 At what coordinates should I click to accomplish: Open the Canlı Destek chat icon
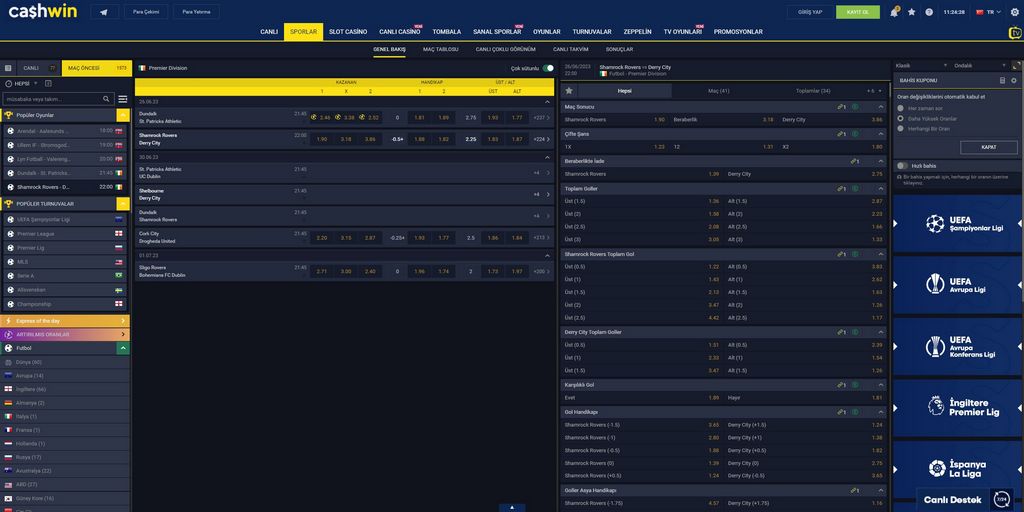pos(1002,500)
